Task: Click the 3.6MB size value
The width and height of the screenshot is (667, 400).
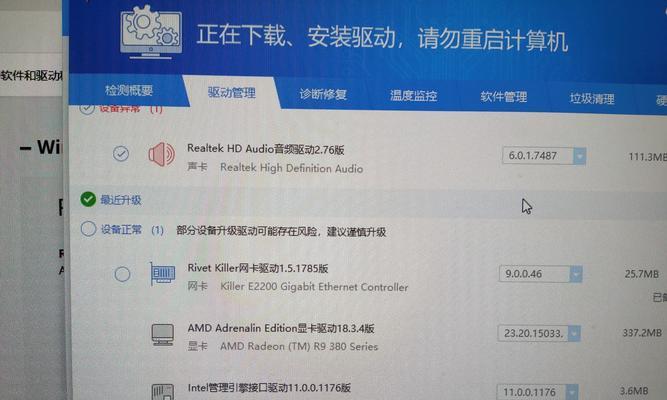Action: [x=634, y=391]
